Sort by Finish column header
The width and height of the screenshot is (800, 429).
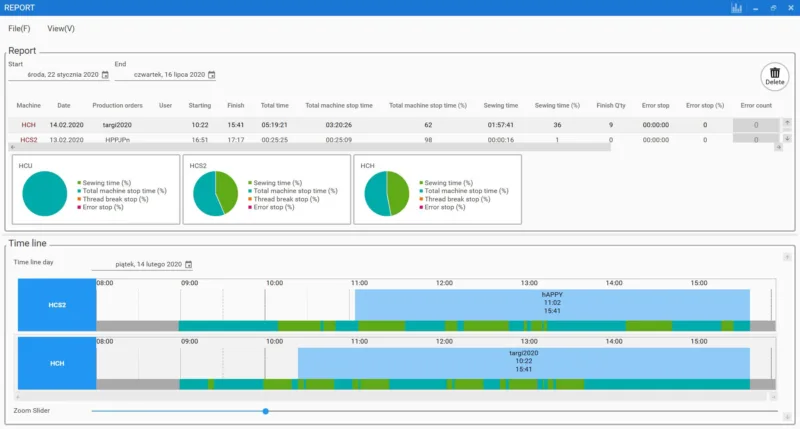236,106
